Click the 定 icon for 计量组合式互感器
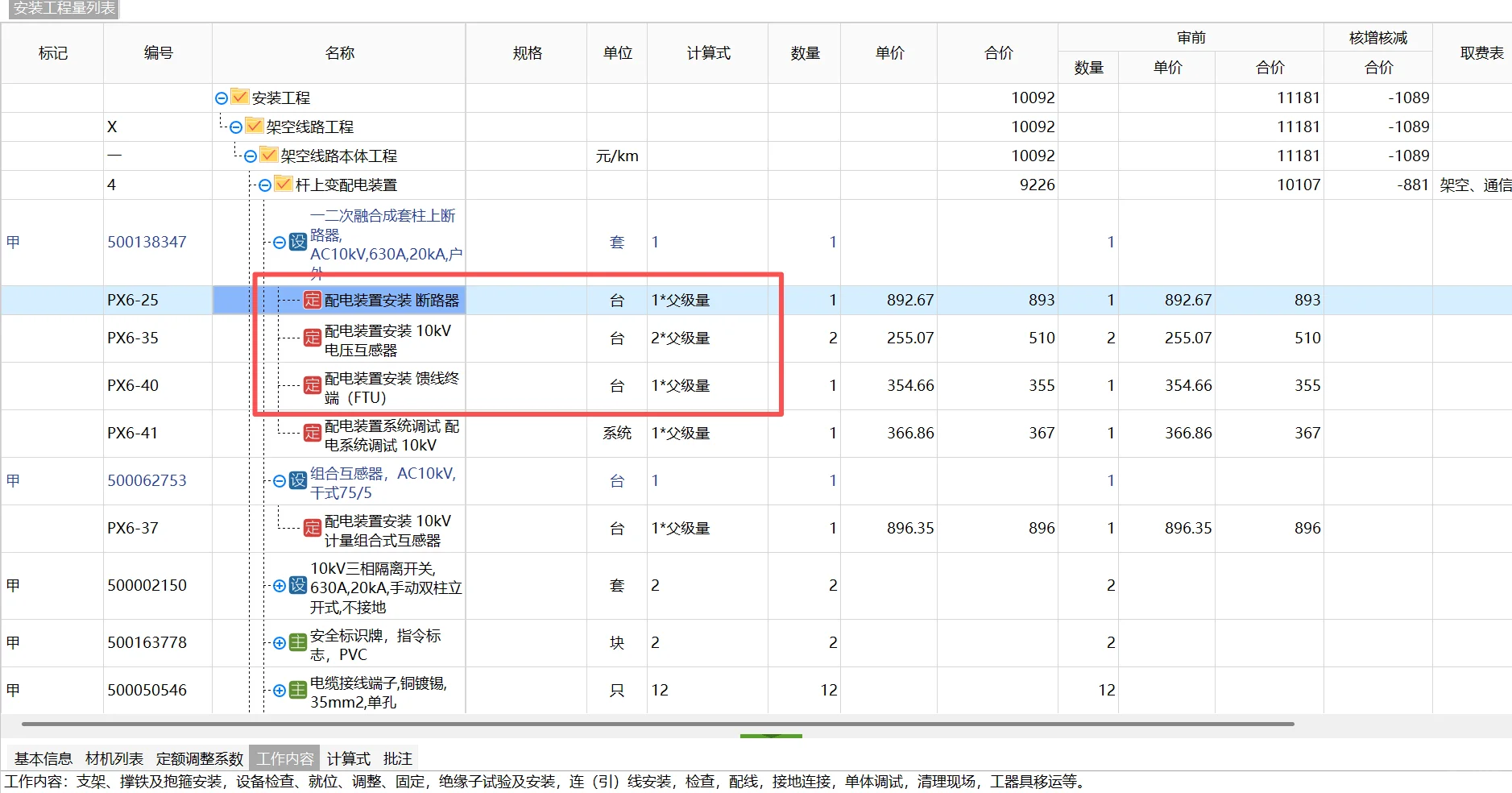Viewport: 1512px width, 793px height. (x=313, y=529)
